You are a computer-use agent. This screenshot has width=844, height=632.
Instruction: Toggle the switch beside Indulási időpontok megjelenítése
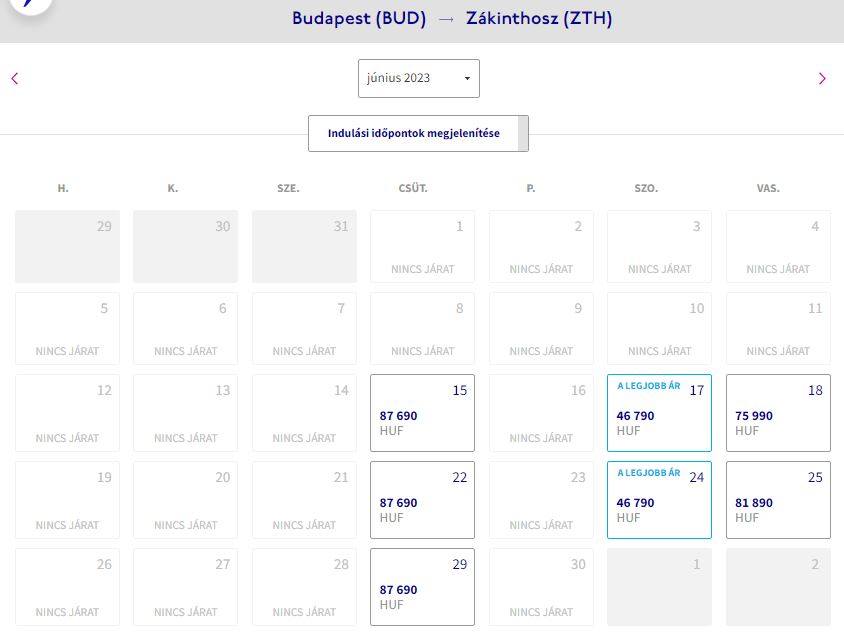click(523, 133)
